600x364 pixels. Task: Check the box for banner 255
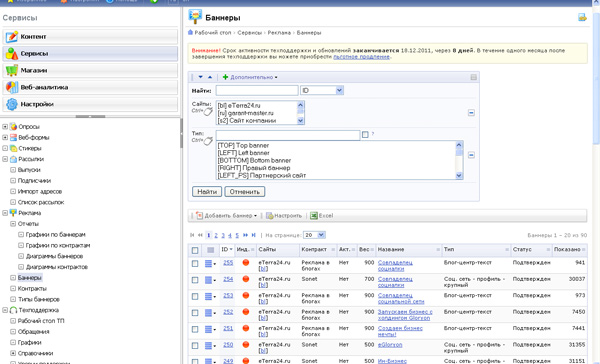tap(195, 263)
